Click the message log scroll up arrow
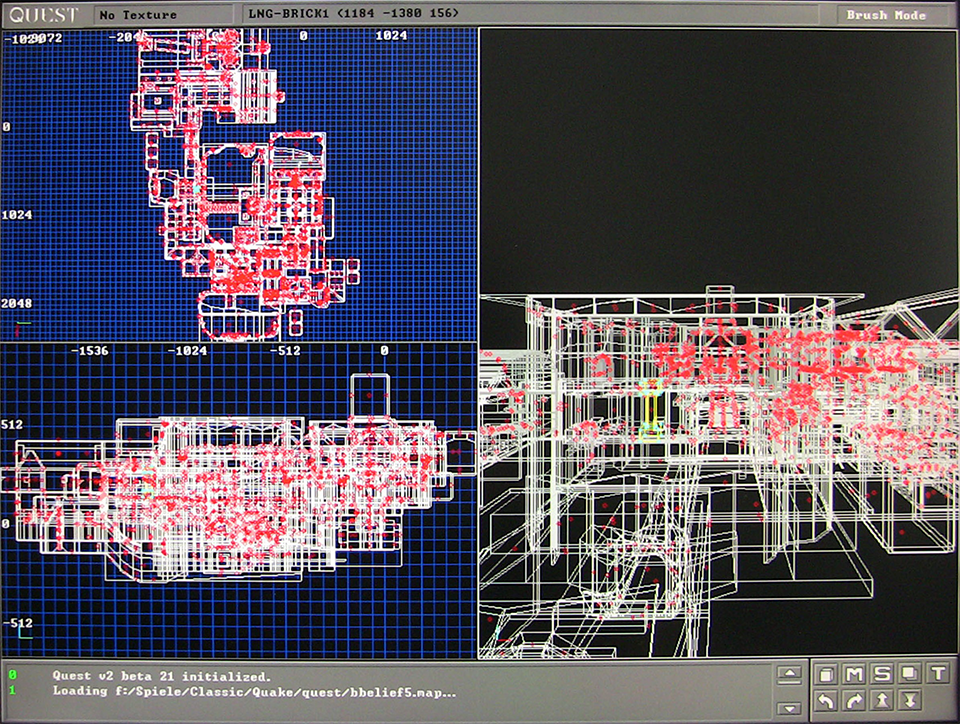Viewport: 960px width, 724px height. 790,674
